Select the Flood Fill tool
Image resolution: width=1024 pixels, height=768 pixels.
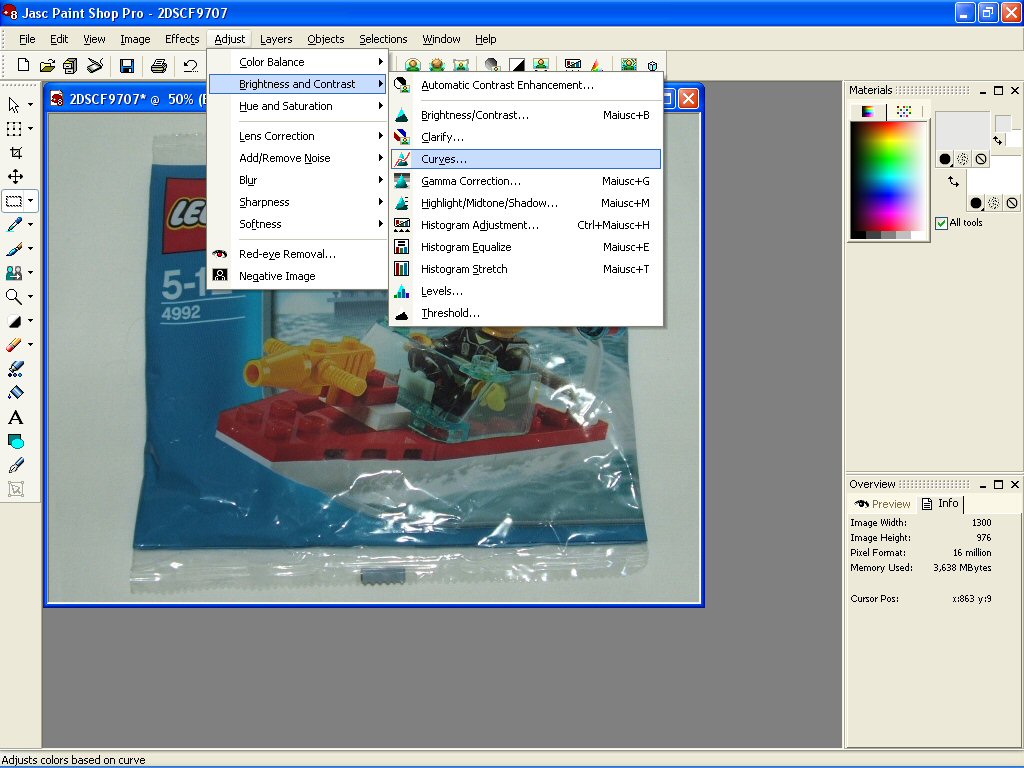coord(15,393)
